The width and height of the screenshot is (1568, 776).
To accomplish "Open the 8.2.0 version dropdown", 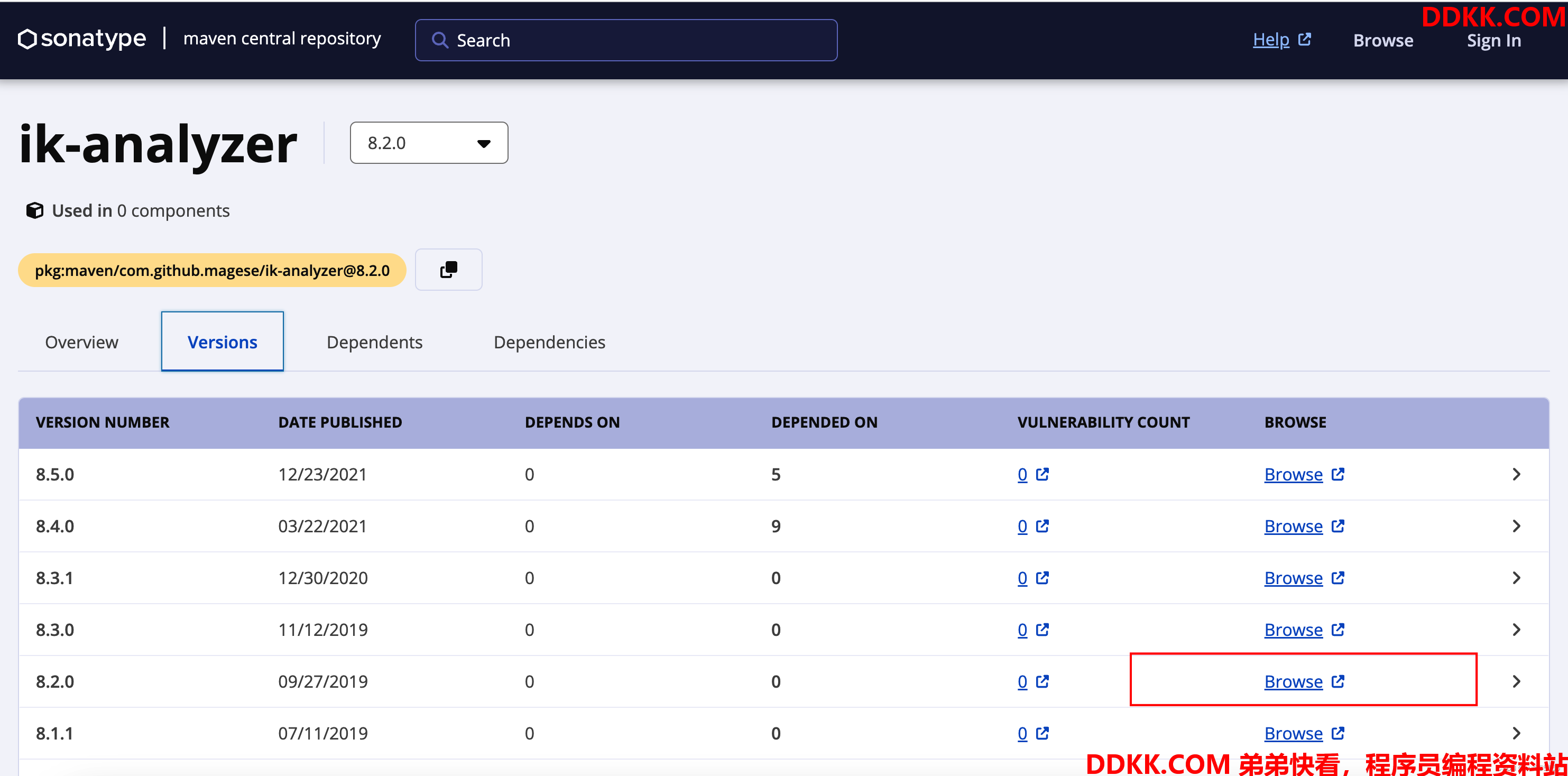I will pos(429,143).
